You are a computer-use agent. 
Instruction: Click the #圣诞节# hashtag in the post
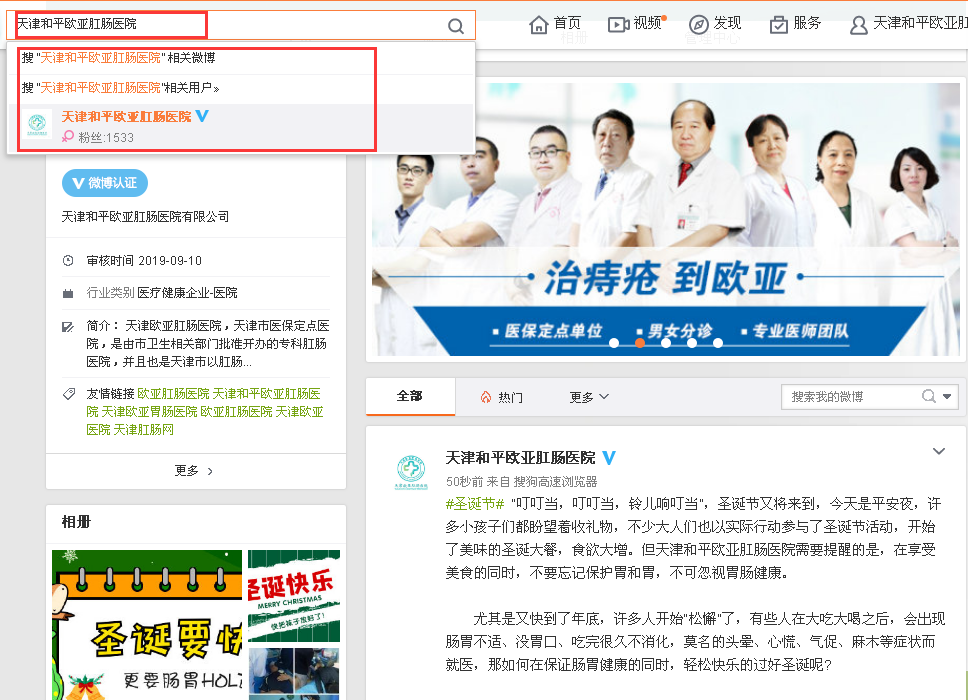coord(475,504)
